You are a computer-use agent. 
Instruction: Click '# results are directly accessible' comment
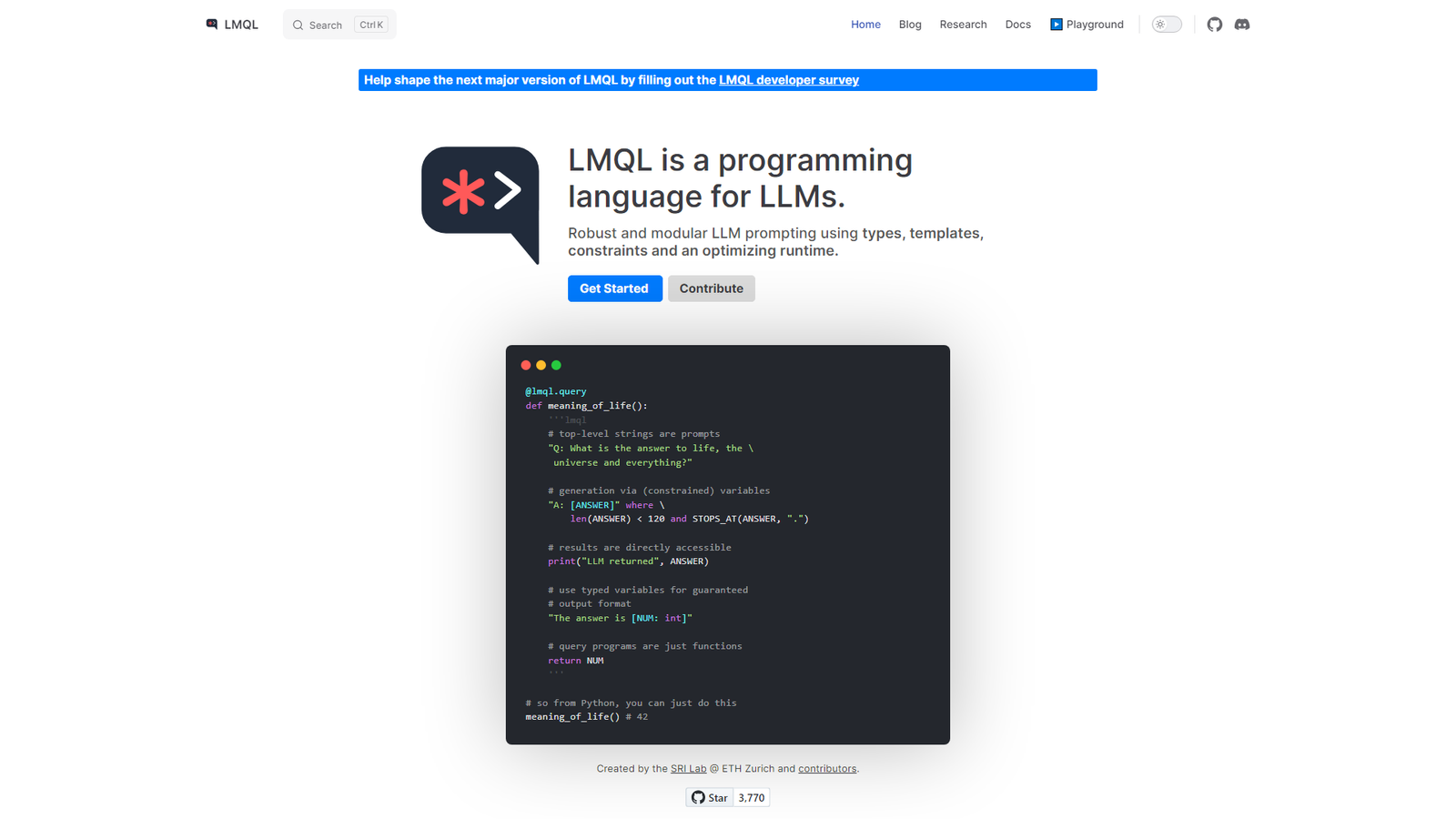pos(640,548)
